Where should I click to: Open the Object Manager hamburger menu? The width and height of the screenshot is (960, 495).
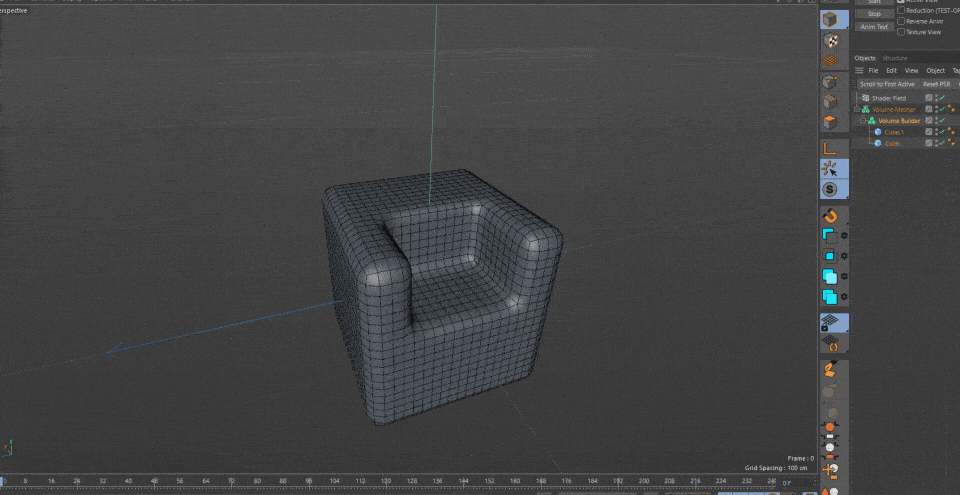[x=859, y=71]
